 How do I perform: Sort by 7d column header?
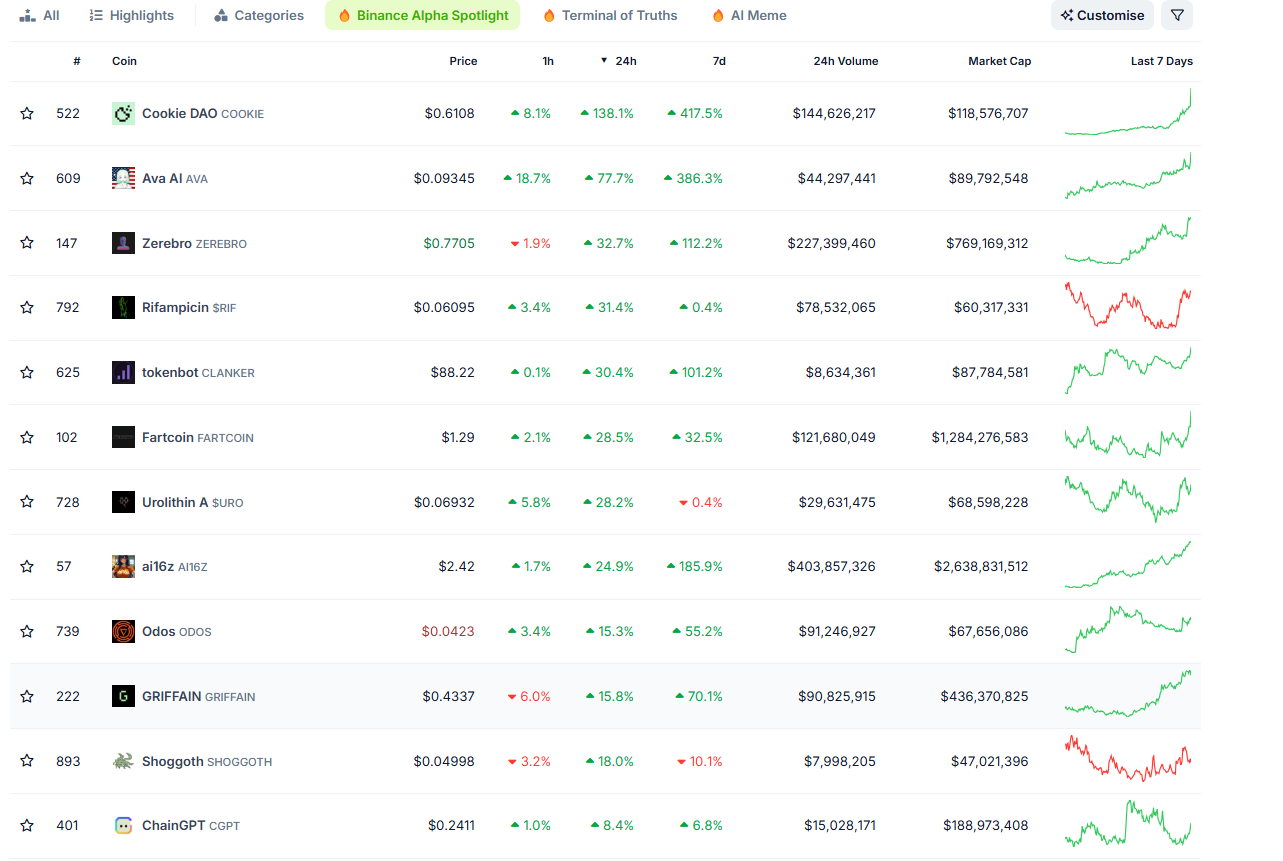[719, 61]
